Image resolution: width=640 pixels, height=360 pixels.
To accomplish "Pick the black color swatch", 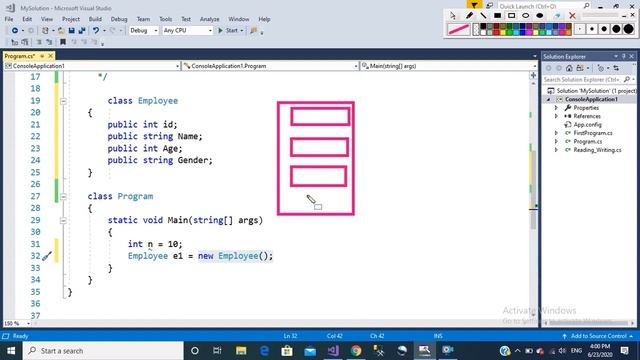I will click(483, 26).
